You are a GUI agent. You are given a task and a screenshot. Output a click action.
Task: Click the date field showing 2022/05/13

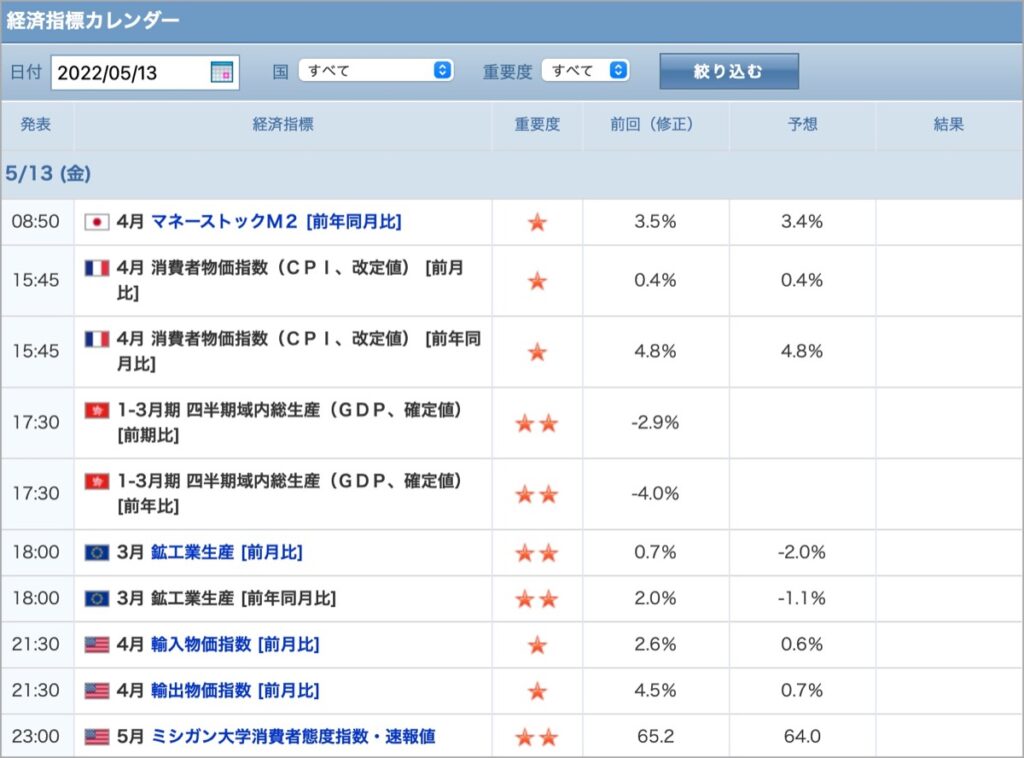145,72
